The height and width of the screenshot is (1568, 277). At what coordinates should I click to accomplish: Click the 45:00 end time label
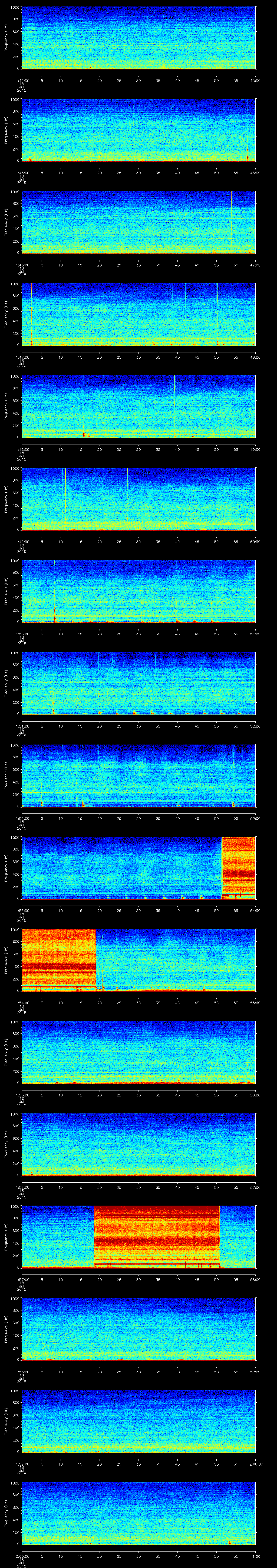(255, 80)
